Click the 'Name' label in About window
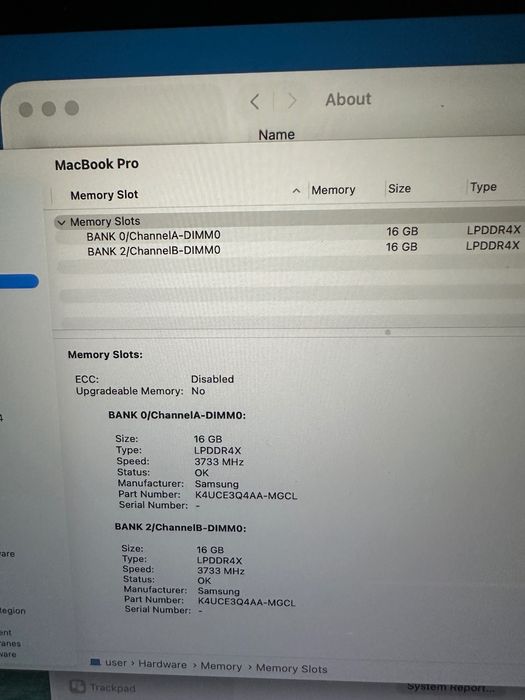 pyautogui.click(x=276, y=135)
